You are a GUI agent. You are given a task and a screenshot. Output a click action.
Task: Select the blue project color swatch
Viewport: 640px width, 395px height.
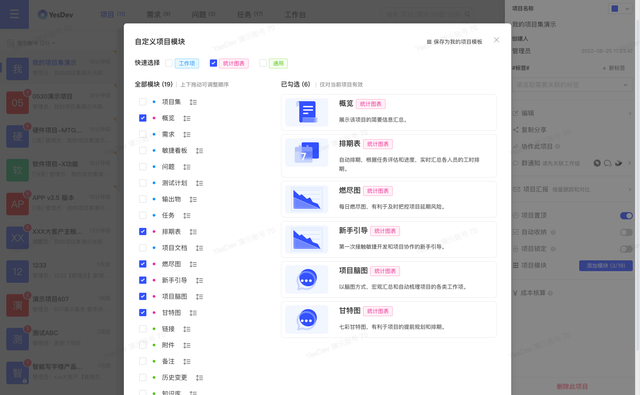coord(615,9)
